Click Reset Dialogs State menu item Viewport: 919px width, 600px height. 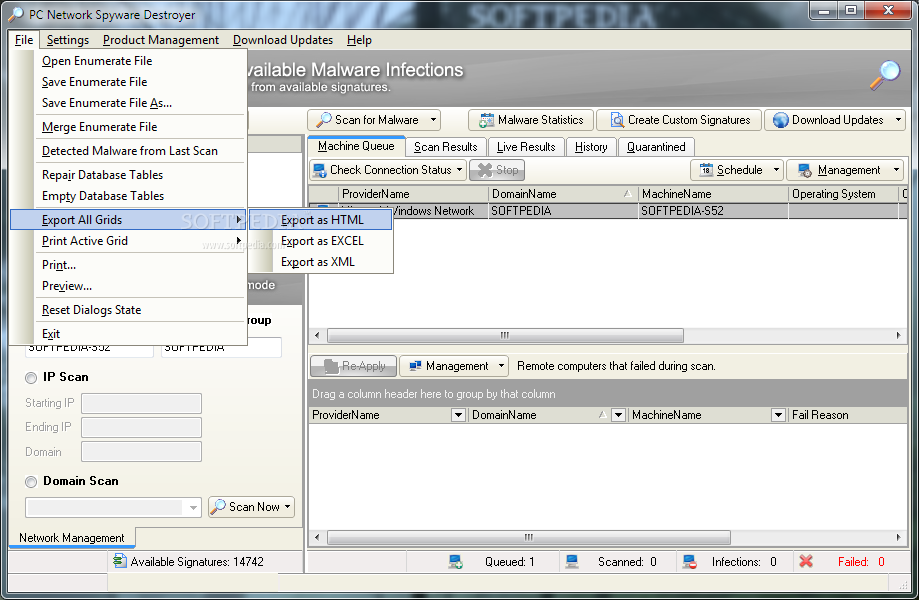(128, 309)
